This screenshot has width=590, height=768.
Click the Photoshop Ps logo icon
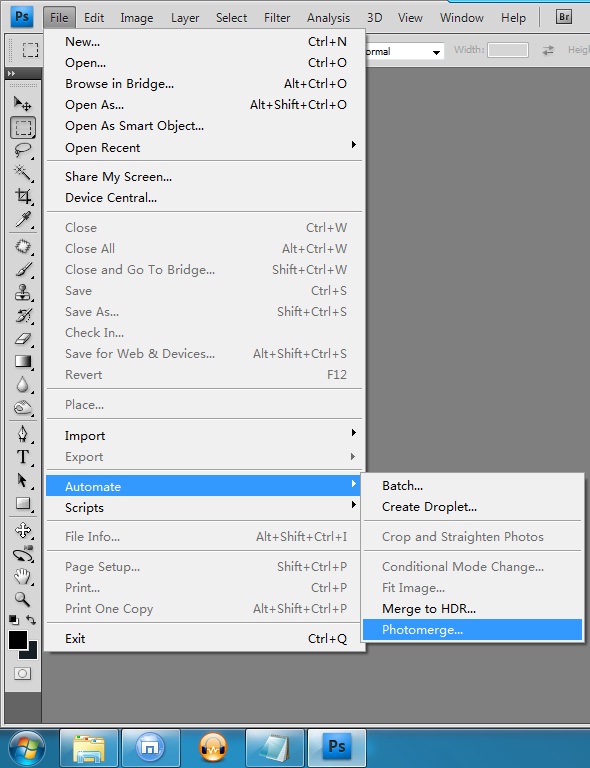tap(22, 17)
